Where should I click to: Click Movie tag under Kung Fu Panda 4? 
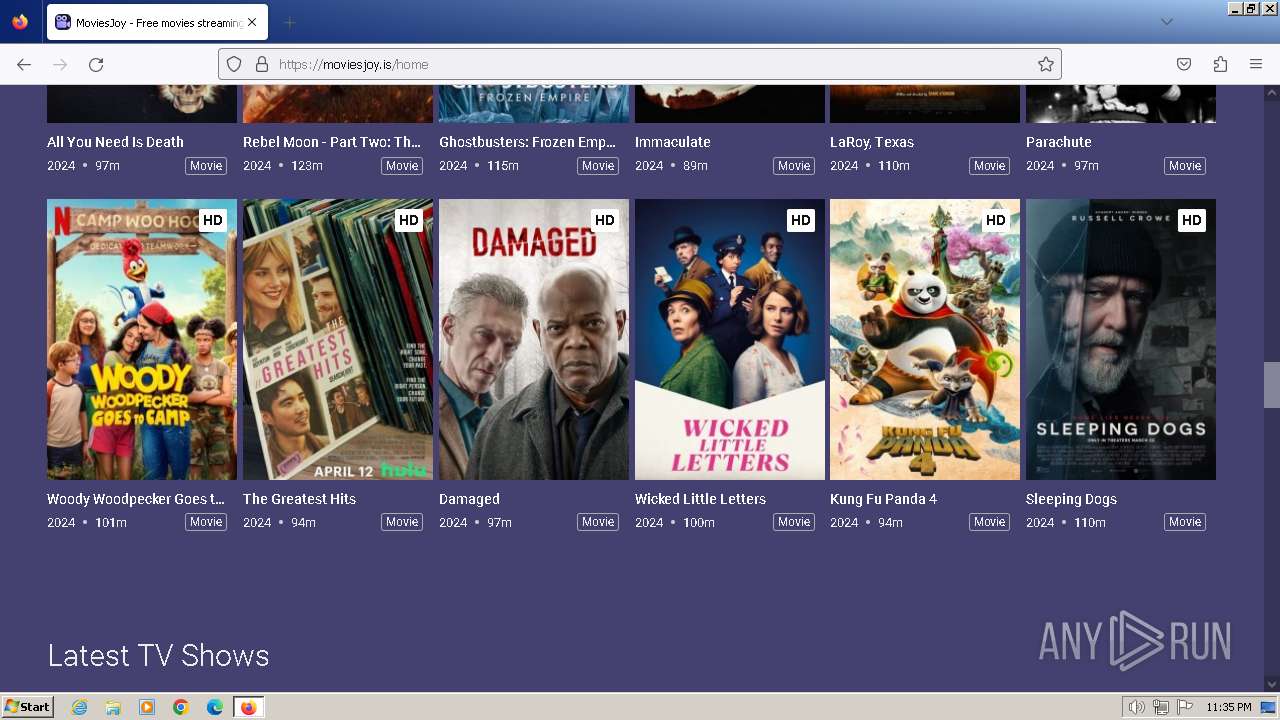[990, 522]
